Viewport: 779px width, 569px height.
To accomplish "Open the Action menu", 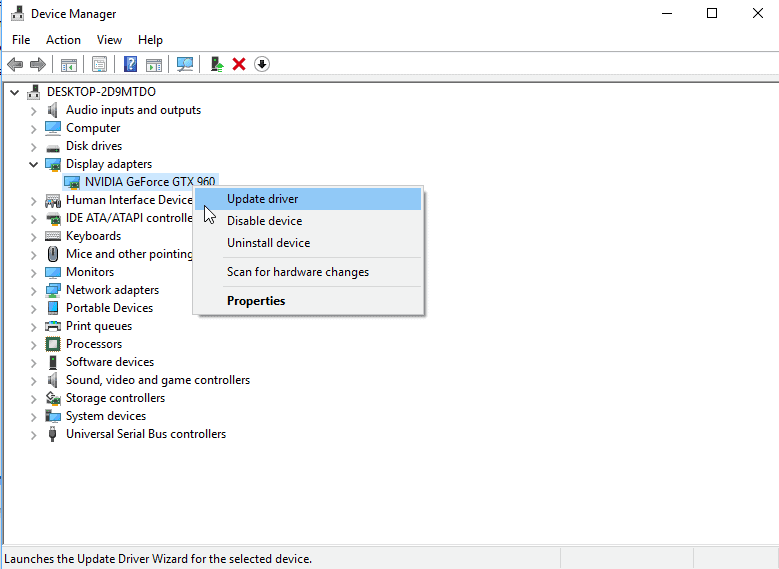I will click(x=63, y=40).
